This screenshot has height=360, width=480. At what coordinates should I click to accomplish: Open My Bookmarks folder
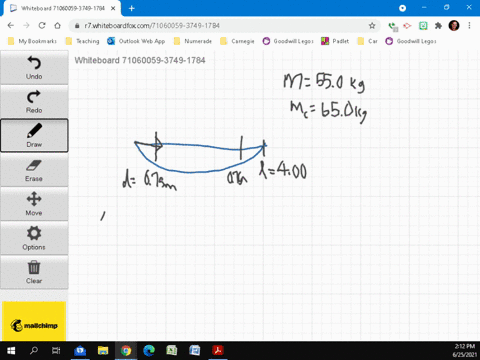(32, 41)
